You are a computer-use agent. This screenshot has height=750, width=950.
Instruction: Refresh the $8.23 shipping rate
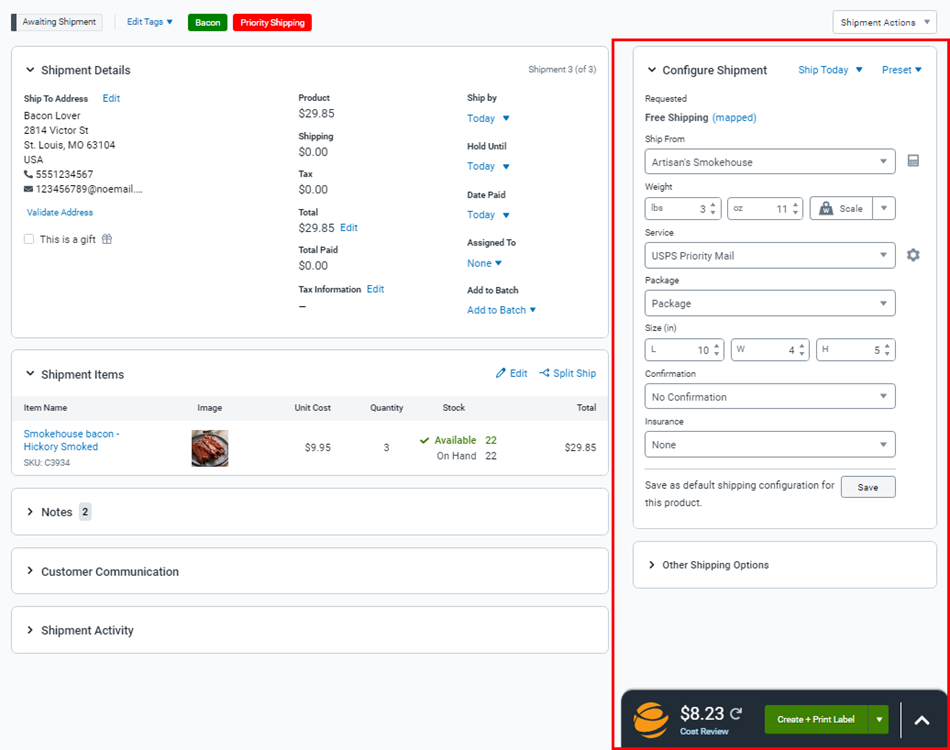736,714
